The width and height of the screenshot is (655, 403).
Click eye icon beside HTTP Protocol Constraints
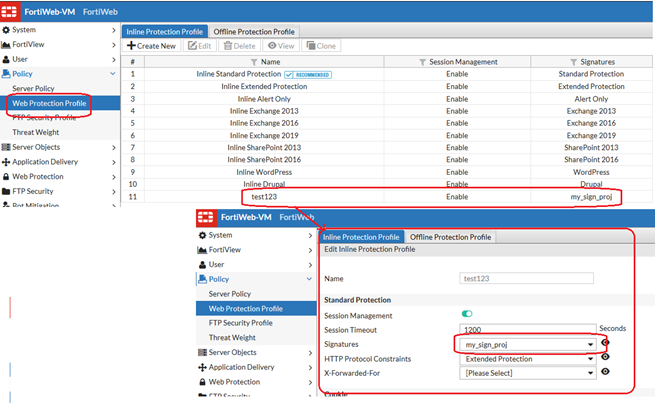[605, 358]
